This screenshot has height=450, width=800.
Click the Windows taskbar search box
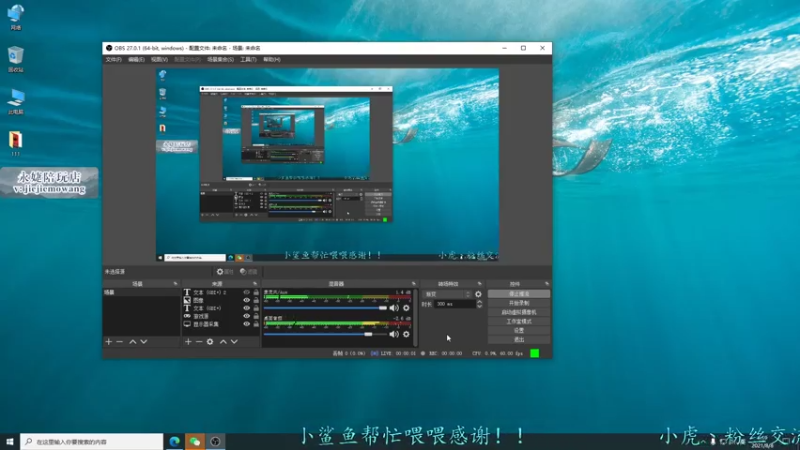coord(92,441)
